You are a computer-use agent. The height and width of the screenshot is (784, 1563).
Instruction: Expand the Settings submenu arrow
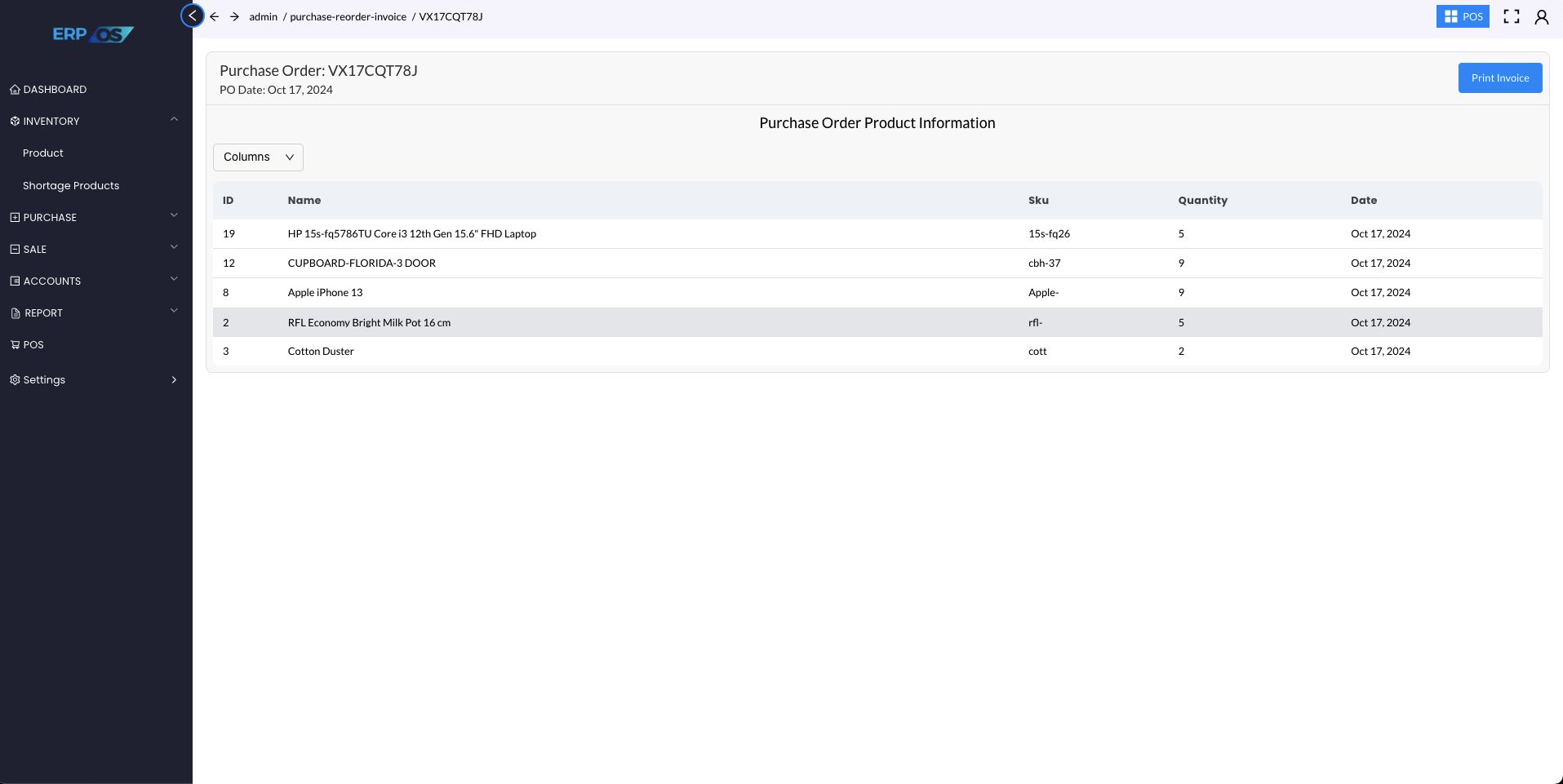174,380
